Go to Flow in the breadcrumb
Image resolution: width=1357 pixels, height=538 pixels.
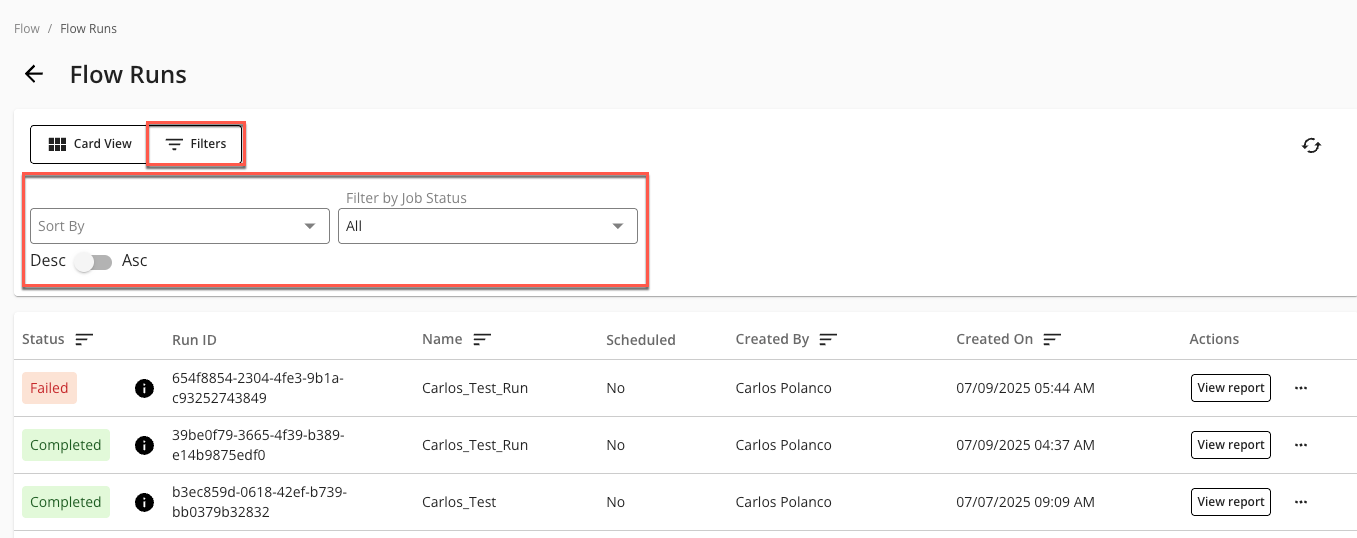(x=27, y=29)
